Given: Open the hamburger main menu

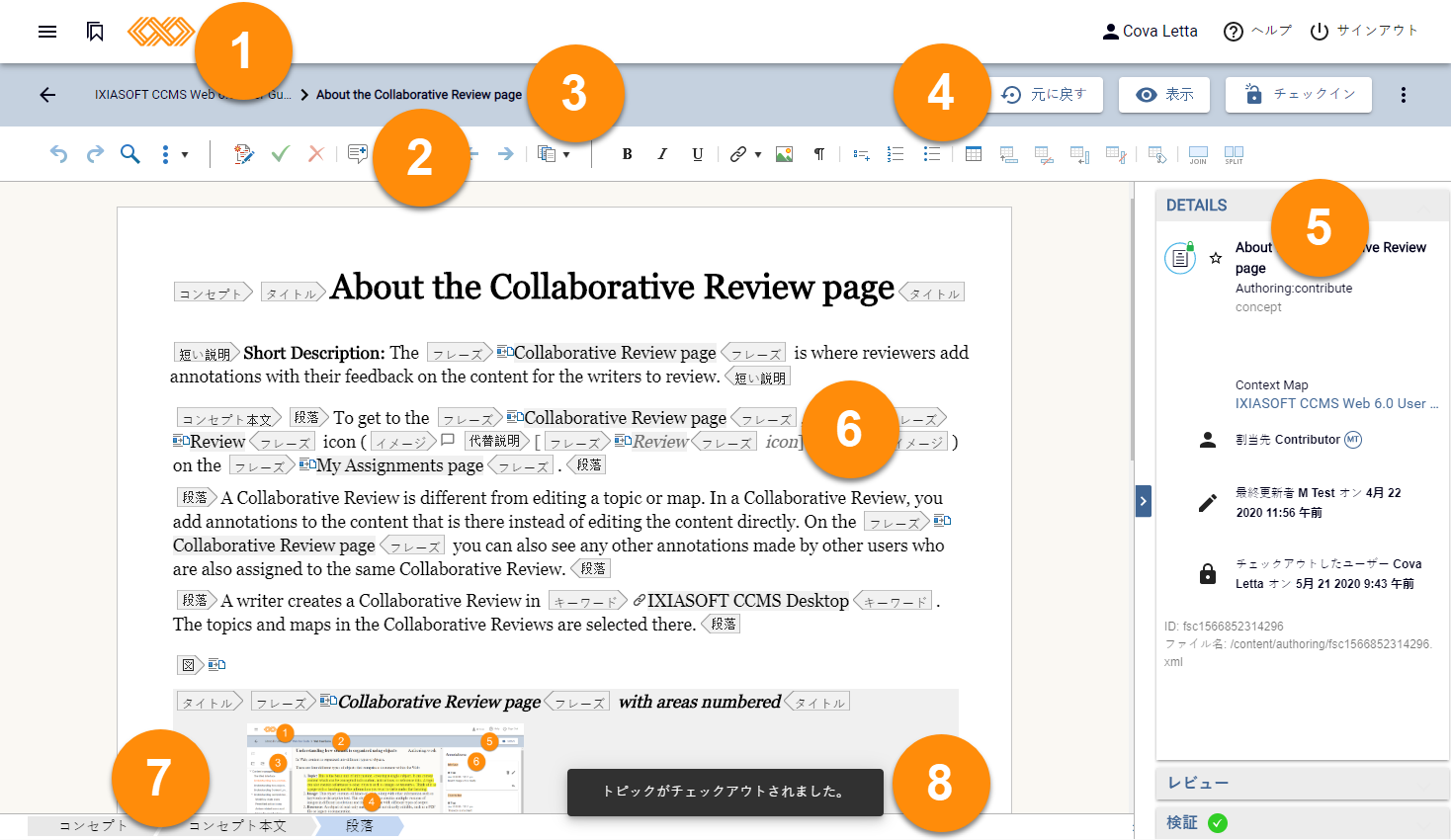Looking at the screenshot, I should [47, 32].
